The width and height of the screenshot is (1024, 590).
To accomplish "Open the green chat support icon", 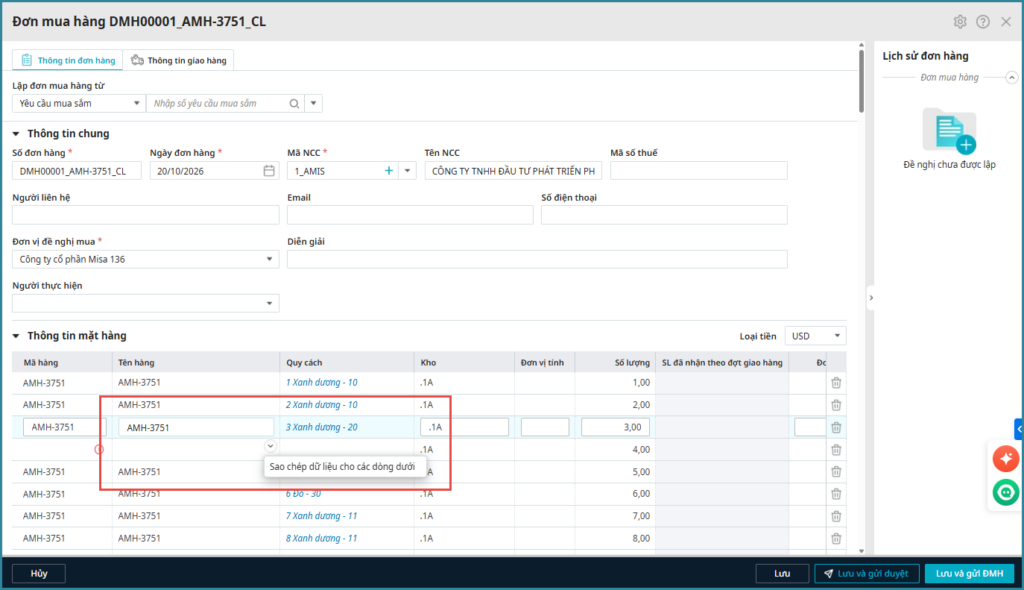I will (x=1005, y=492).
